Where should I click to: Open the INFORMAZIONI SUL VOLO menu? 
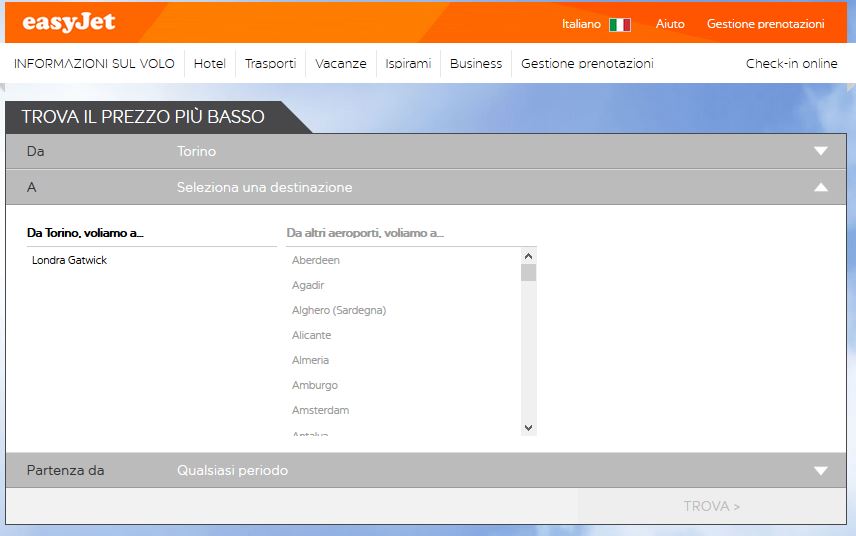[94, 63]
